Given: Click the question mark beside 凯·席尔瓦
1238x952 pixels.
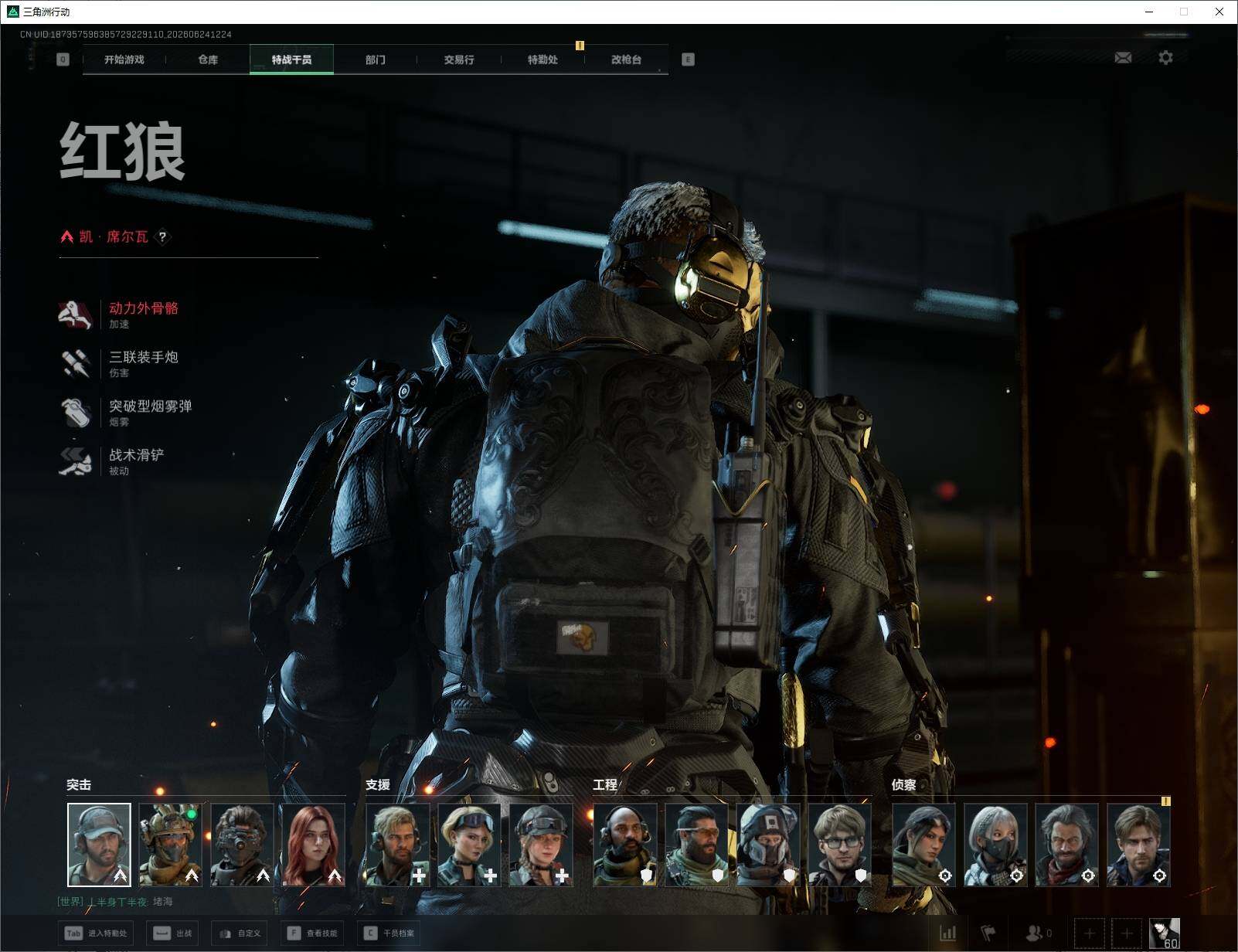Looking at the screenshot, I should click(x=162, y=236).
